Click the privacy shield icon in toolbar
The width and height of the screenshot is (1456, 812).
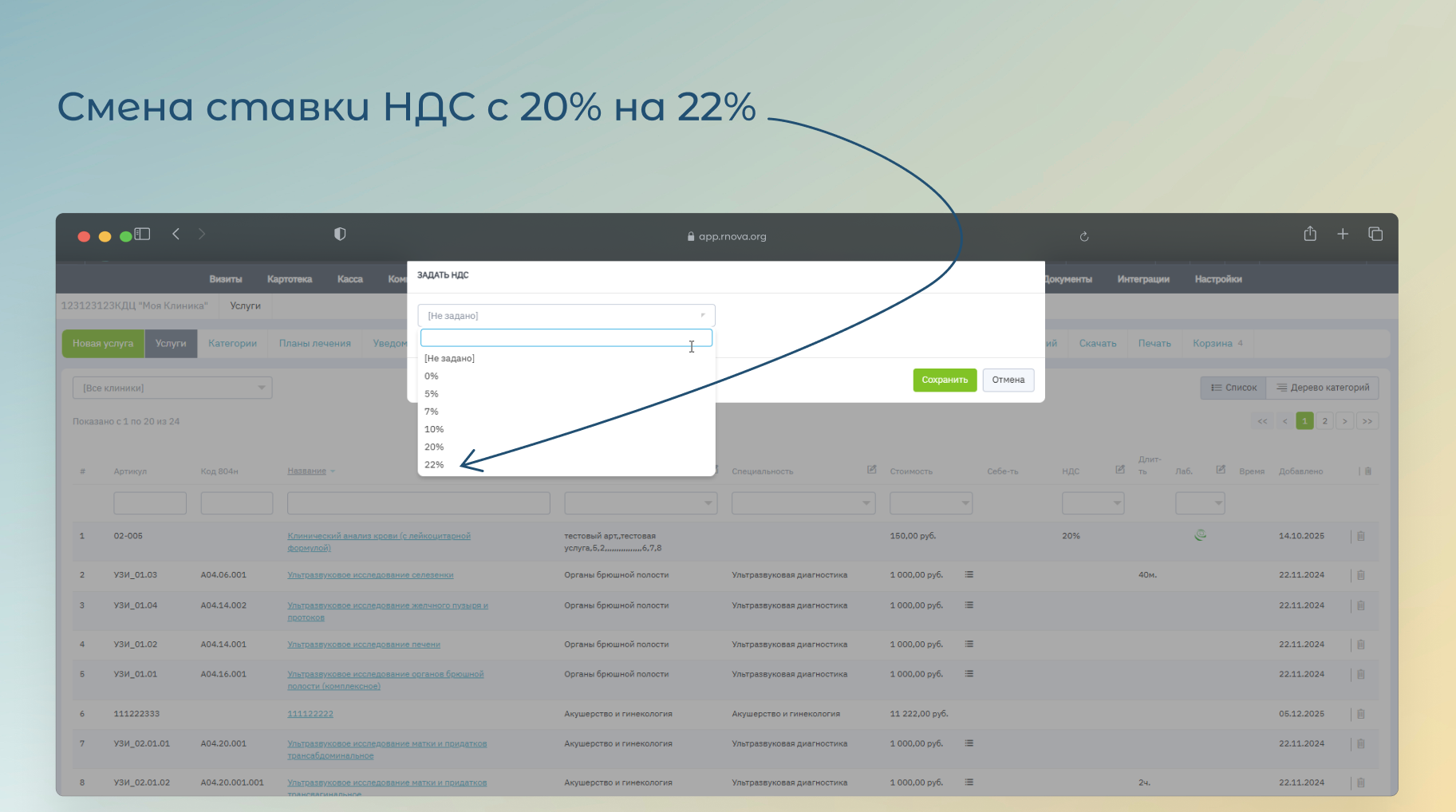[340, 235]
